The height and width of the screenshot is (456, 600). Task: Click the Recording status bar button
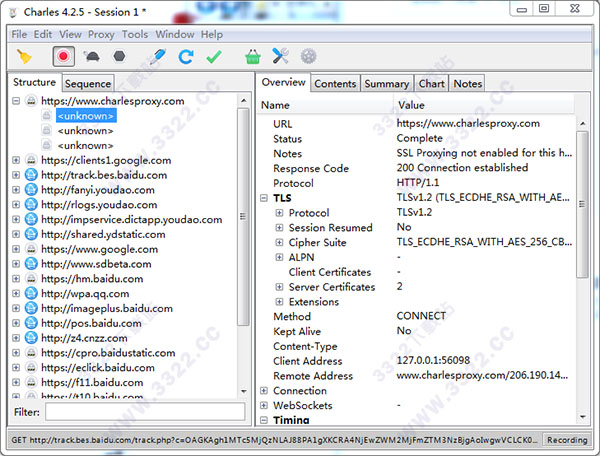click(567, 440)
